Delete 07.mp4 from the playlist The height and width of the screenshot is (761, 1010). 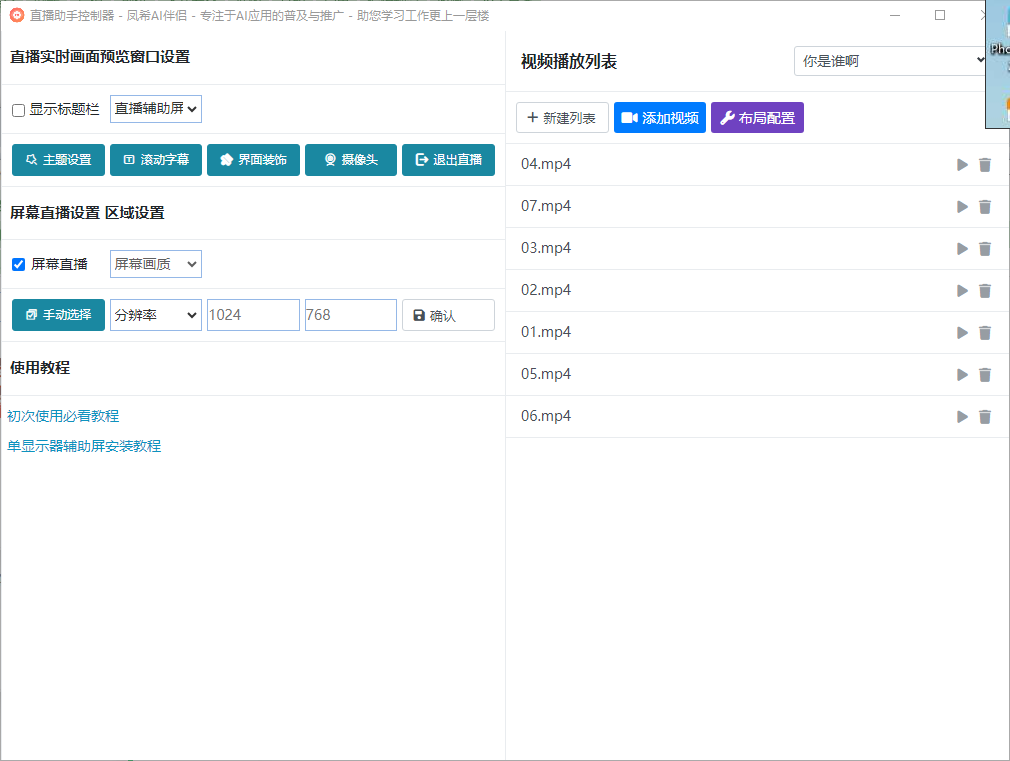[985, 207]
